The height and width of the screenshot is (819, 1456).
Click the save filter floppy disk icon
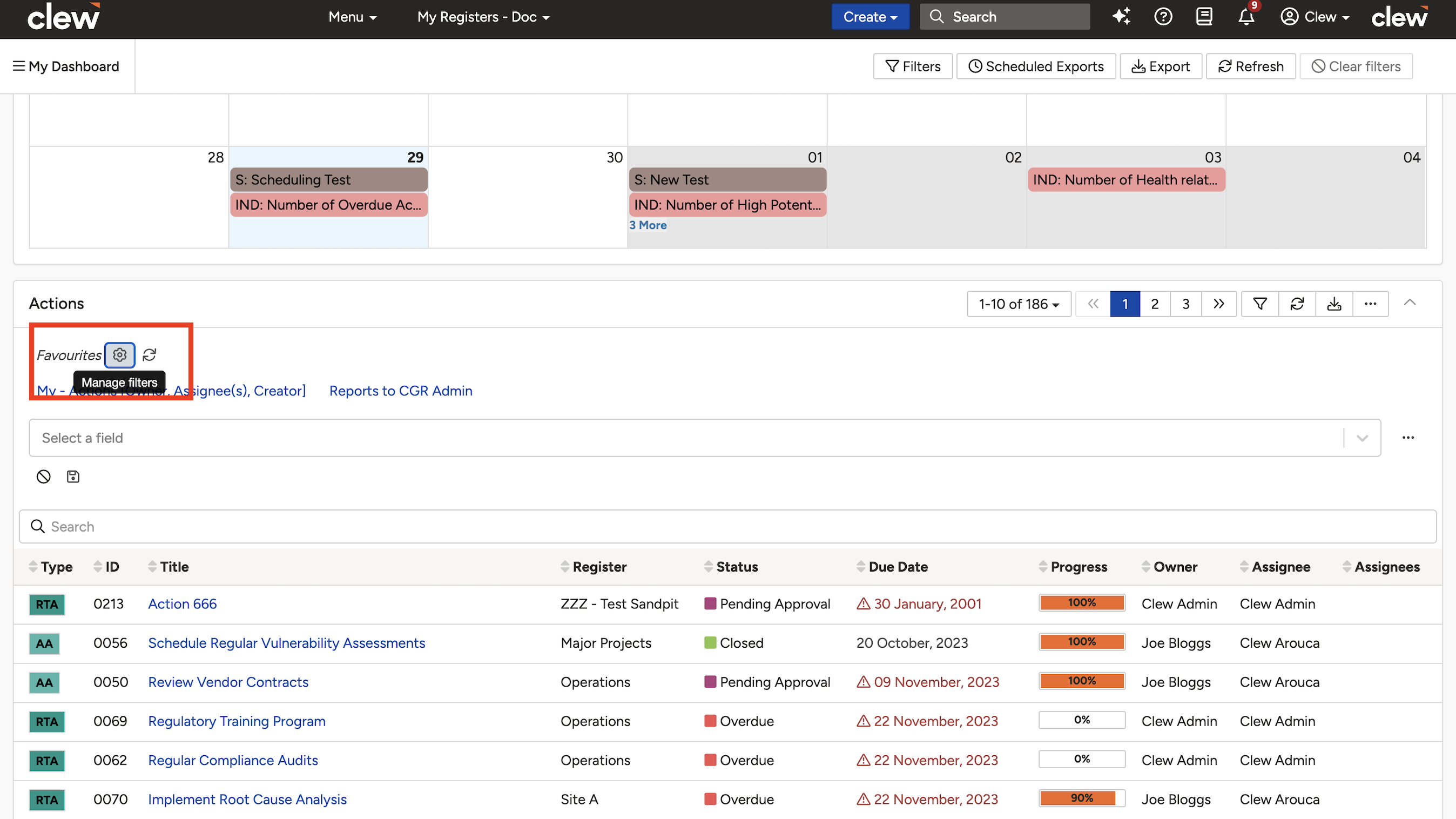point(73,476)
